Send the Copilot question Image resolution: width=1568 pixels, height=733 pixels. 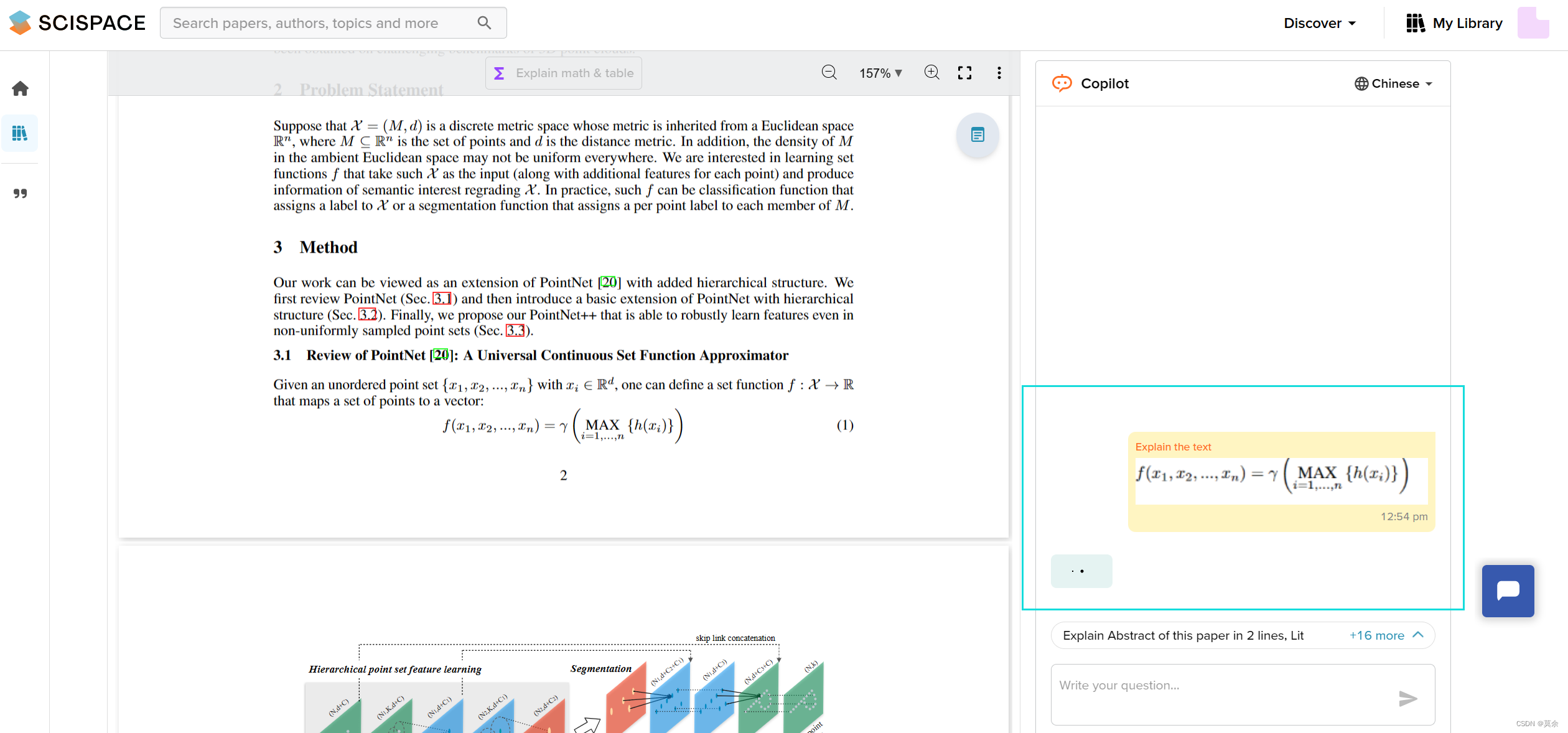[1407, 699]
